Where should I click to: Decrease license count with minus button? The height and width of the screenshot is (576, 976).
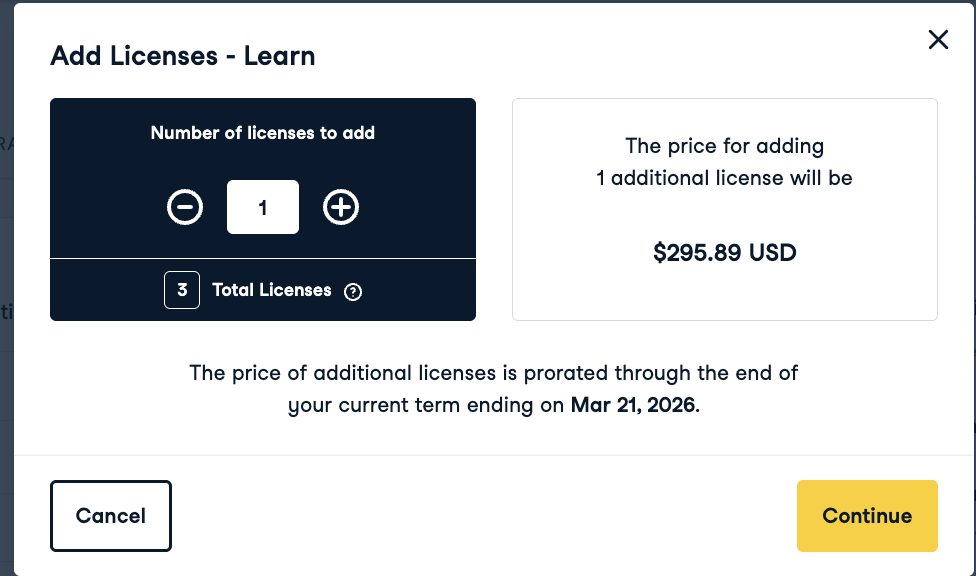coord(185,207)
